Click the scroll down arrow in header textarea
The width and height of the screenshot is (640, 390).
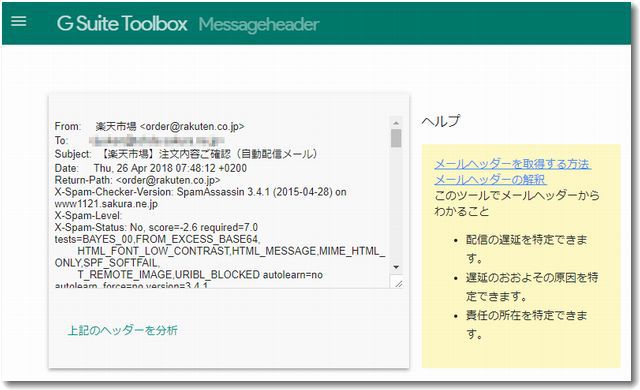pos(396,267)
